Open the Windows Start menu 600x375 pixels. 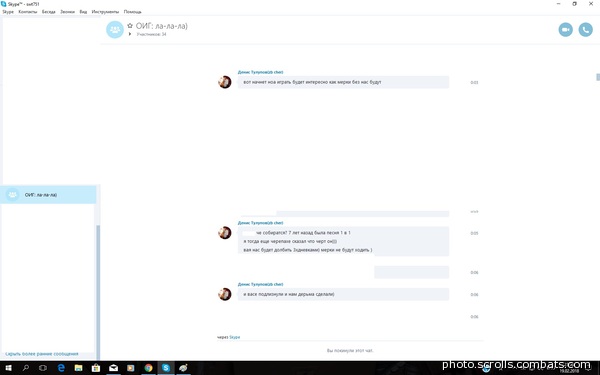(x=8, y=368)
